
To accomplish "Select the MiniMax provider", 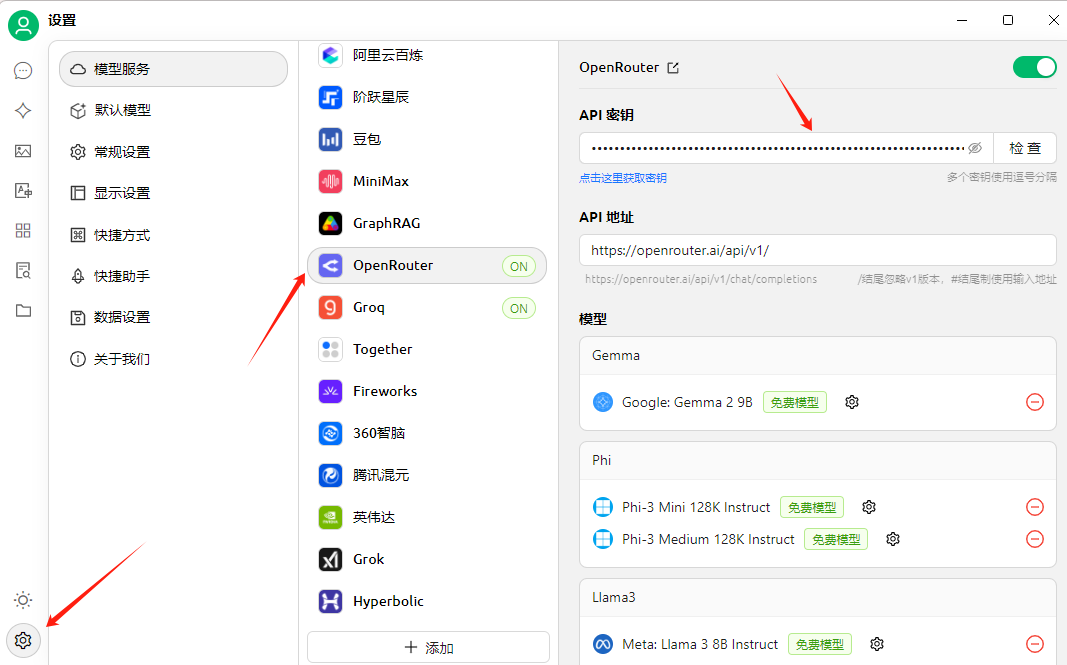I will 427,181.
